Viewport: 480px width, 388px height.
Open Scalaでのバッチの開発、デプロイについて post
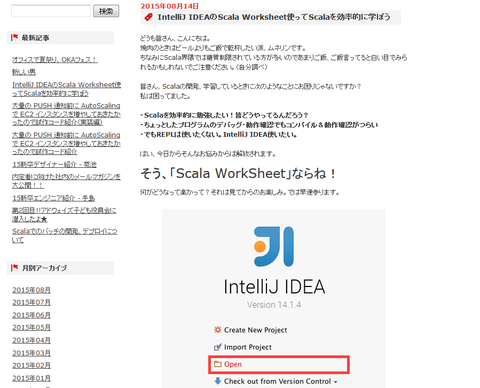coord(65,235)
